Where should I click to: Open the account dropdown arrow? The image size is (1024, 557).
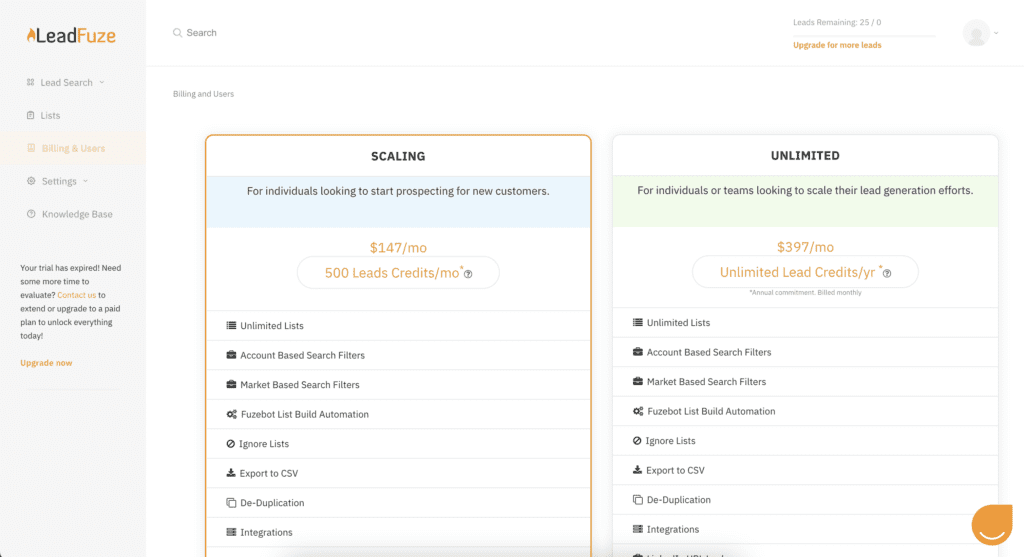pos(996,33)
